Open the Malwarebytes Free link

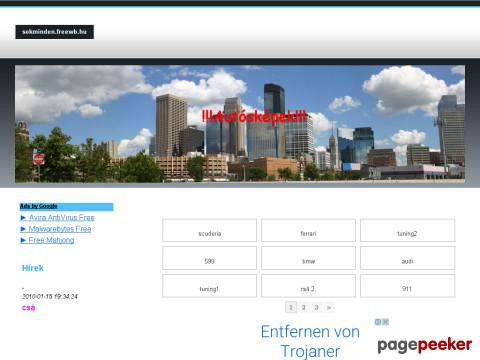tap(60, 229)
